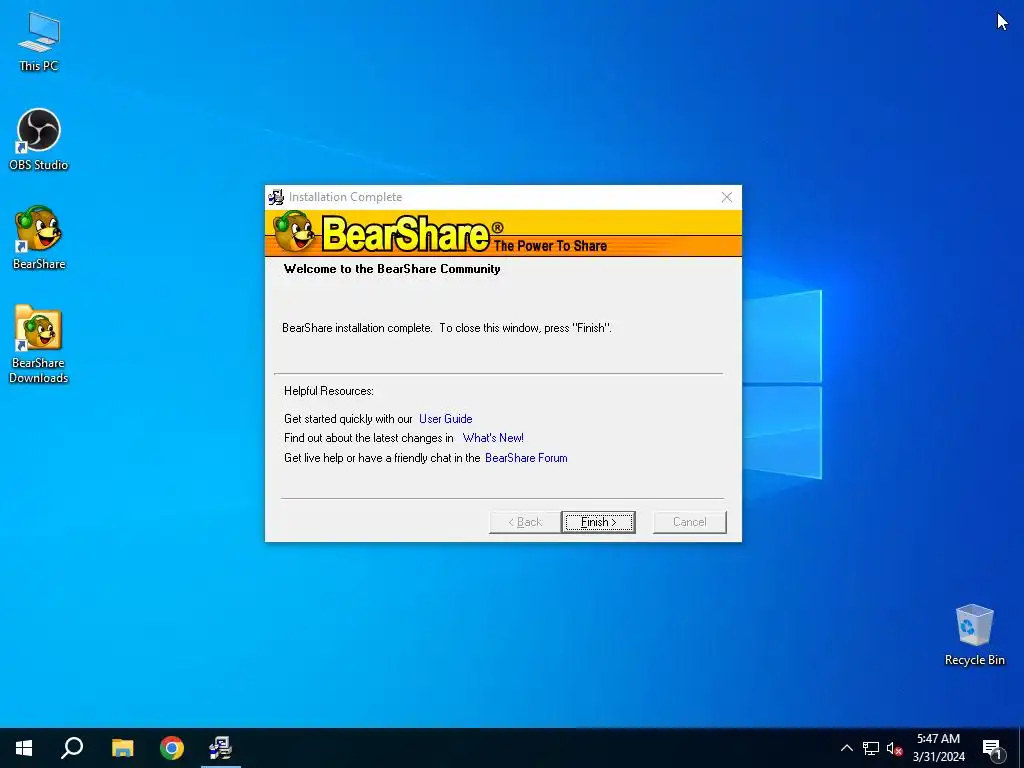1024x768 pixels.
Task: Launch Google Chrome from the taskbar
Action: pos(172,748)
